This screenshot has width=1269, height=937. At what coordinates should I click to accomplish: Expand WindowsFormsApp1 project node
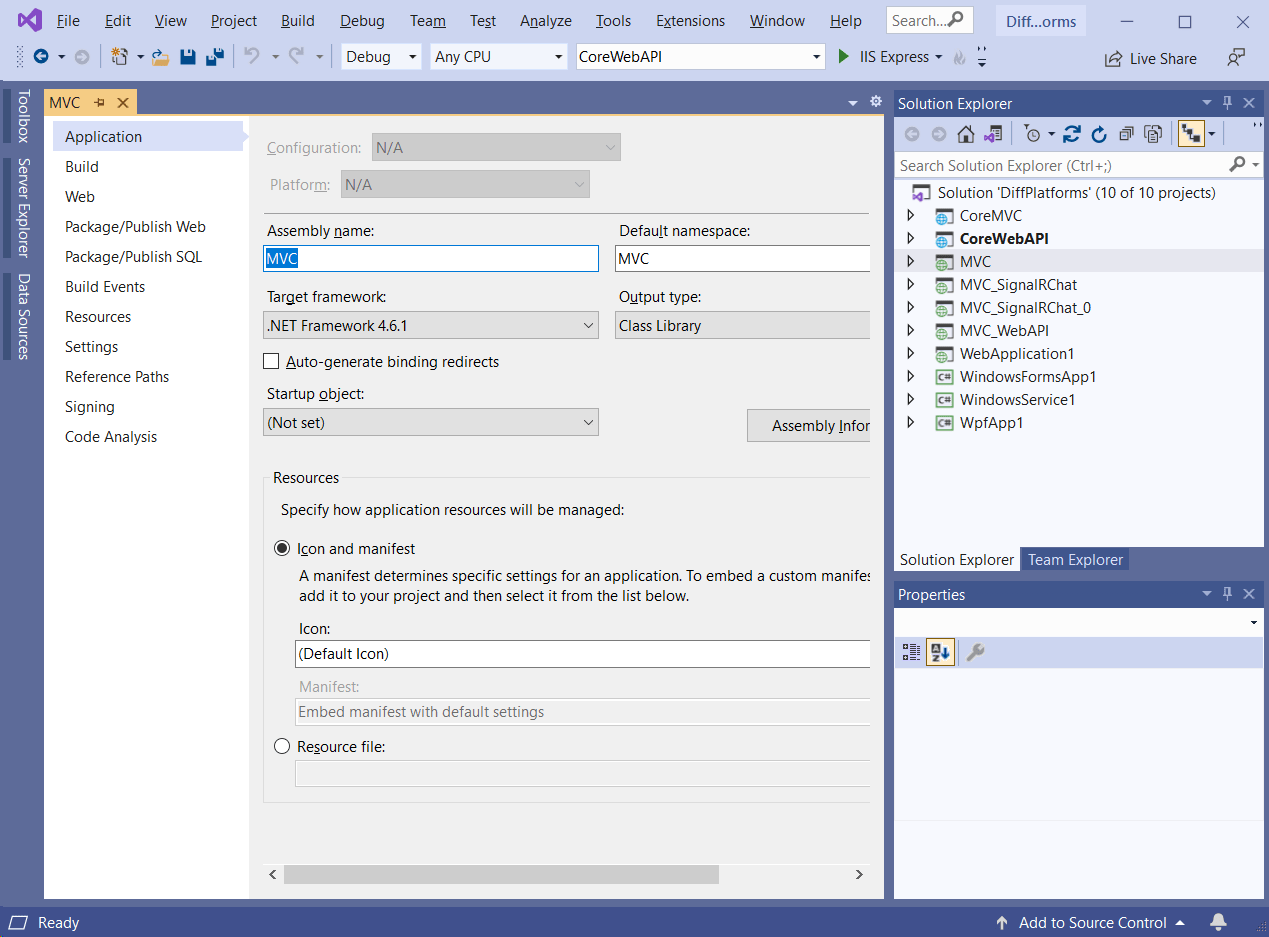[910, 376]
